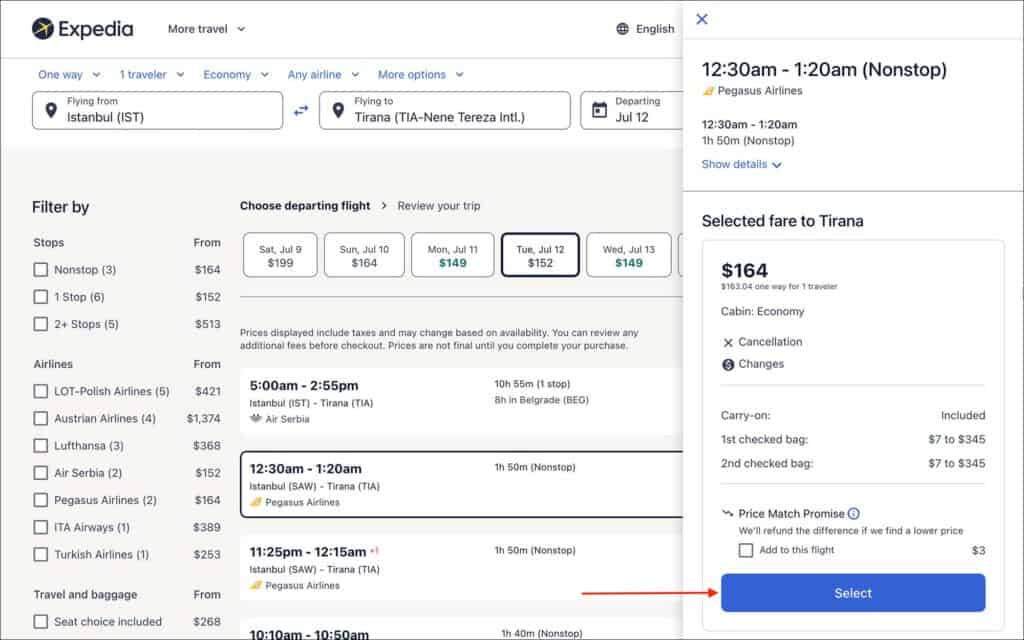Click the Price Match Promise info icon
Screen dimensions: 1024x640
854,513
